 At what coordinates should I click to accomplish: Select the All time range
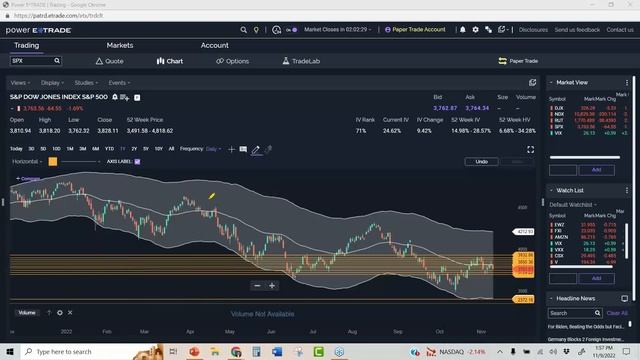(x=171, y=149)
